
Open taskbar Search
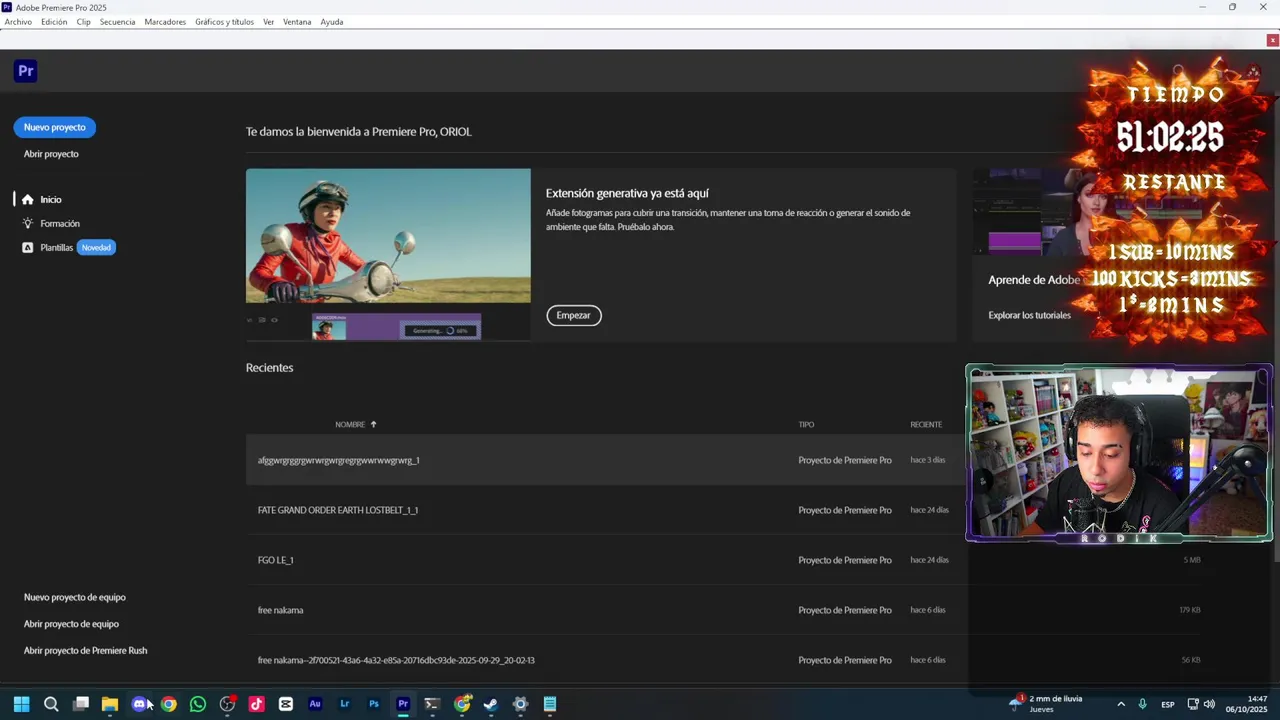coord(51,704)
